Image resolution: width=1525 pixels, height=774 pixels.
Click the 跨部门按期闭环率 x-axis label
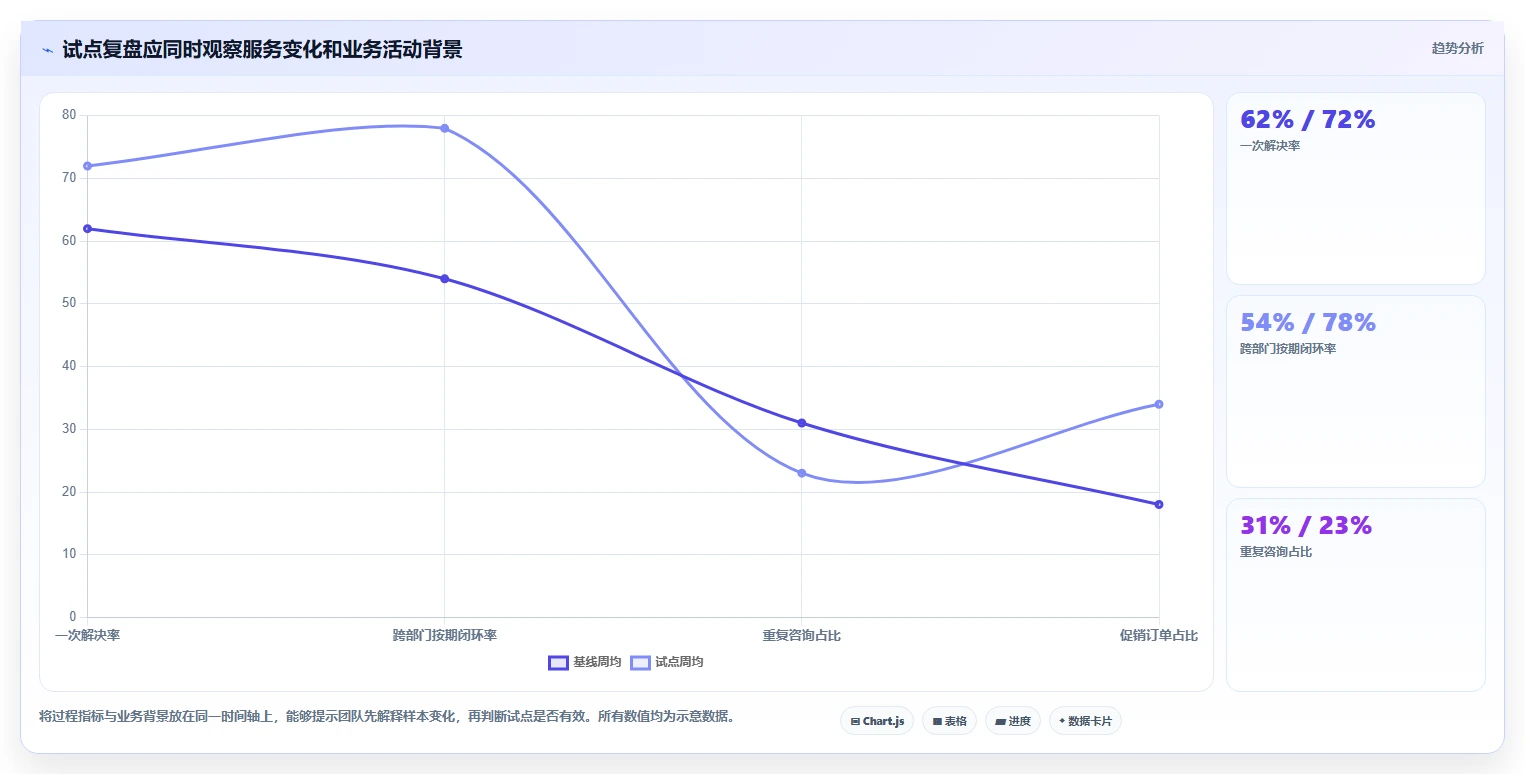point(444,635)
